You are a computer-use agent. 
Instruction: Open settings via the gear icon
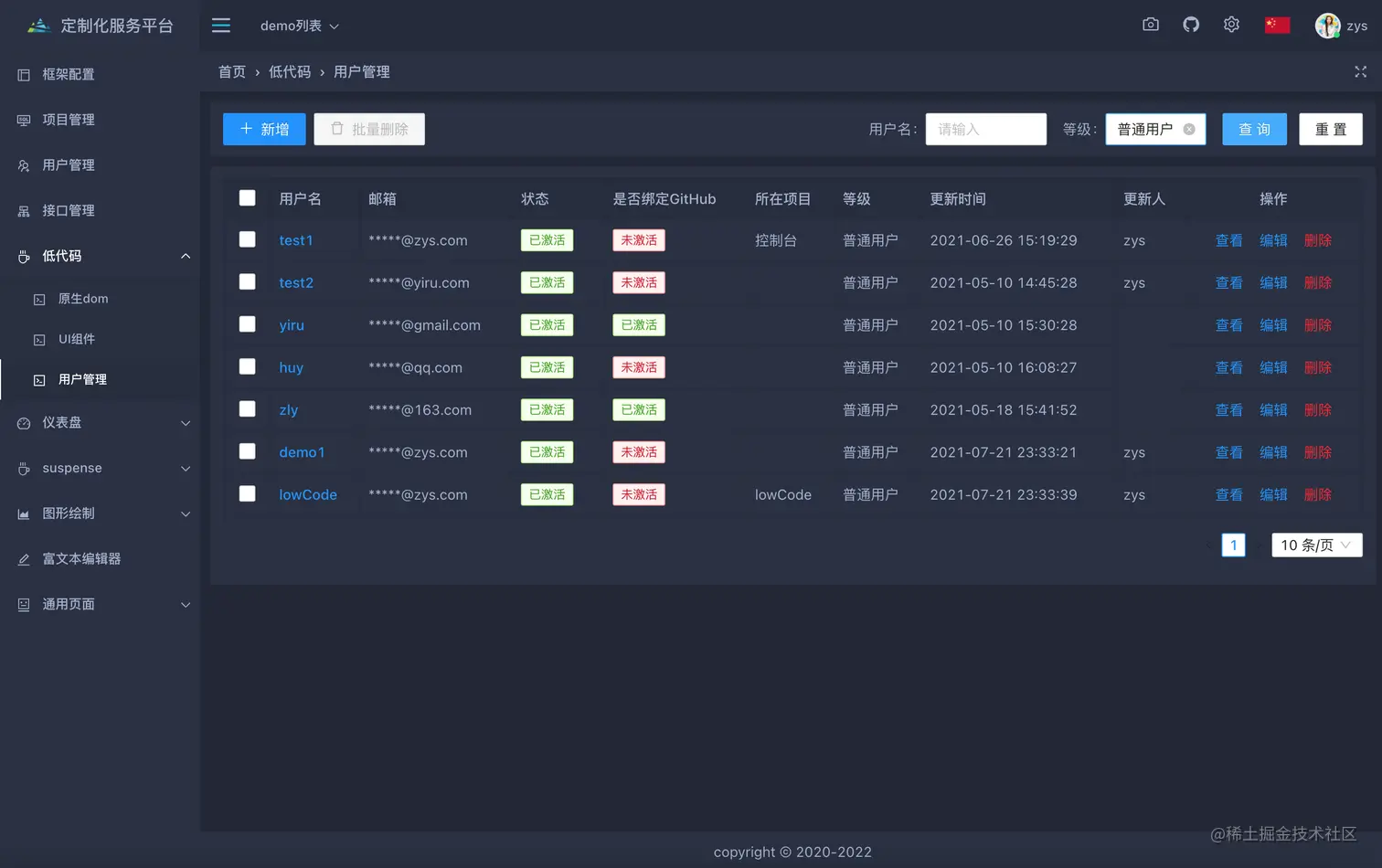point(1231,25)
